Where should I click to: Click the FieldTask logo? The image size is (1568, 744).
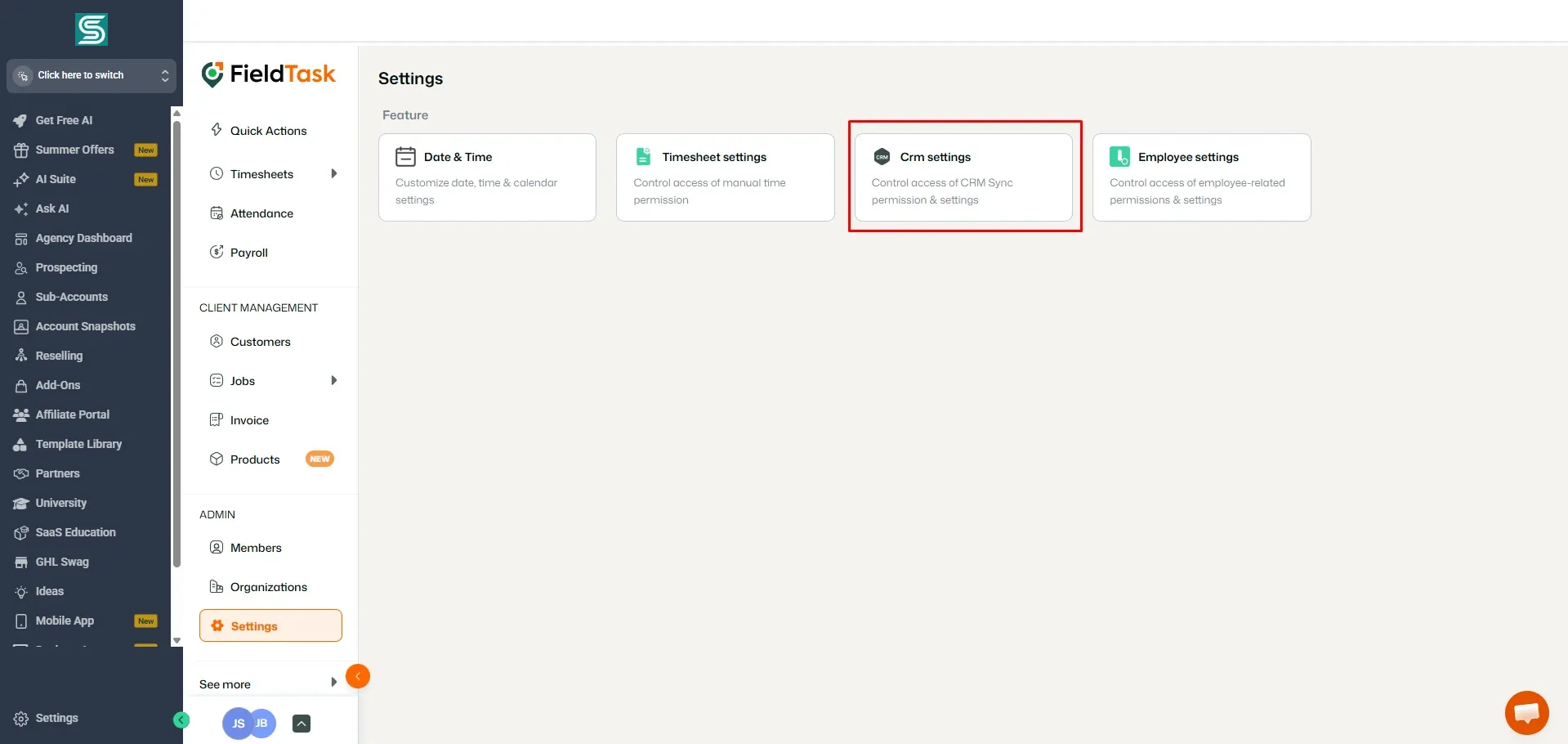click(x=269, y=74)
